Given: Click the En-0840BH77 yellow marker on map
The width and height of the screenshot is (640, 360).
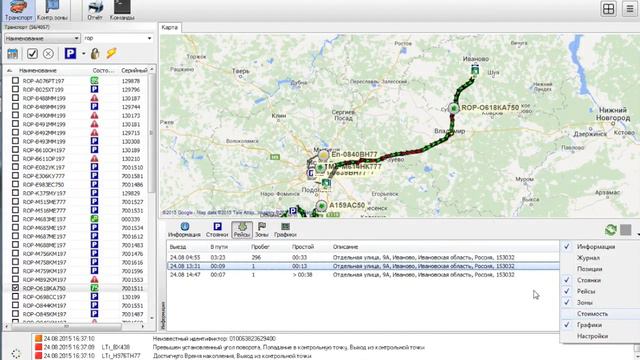Looking at the screenshot, I should click(x=323, y=156).
